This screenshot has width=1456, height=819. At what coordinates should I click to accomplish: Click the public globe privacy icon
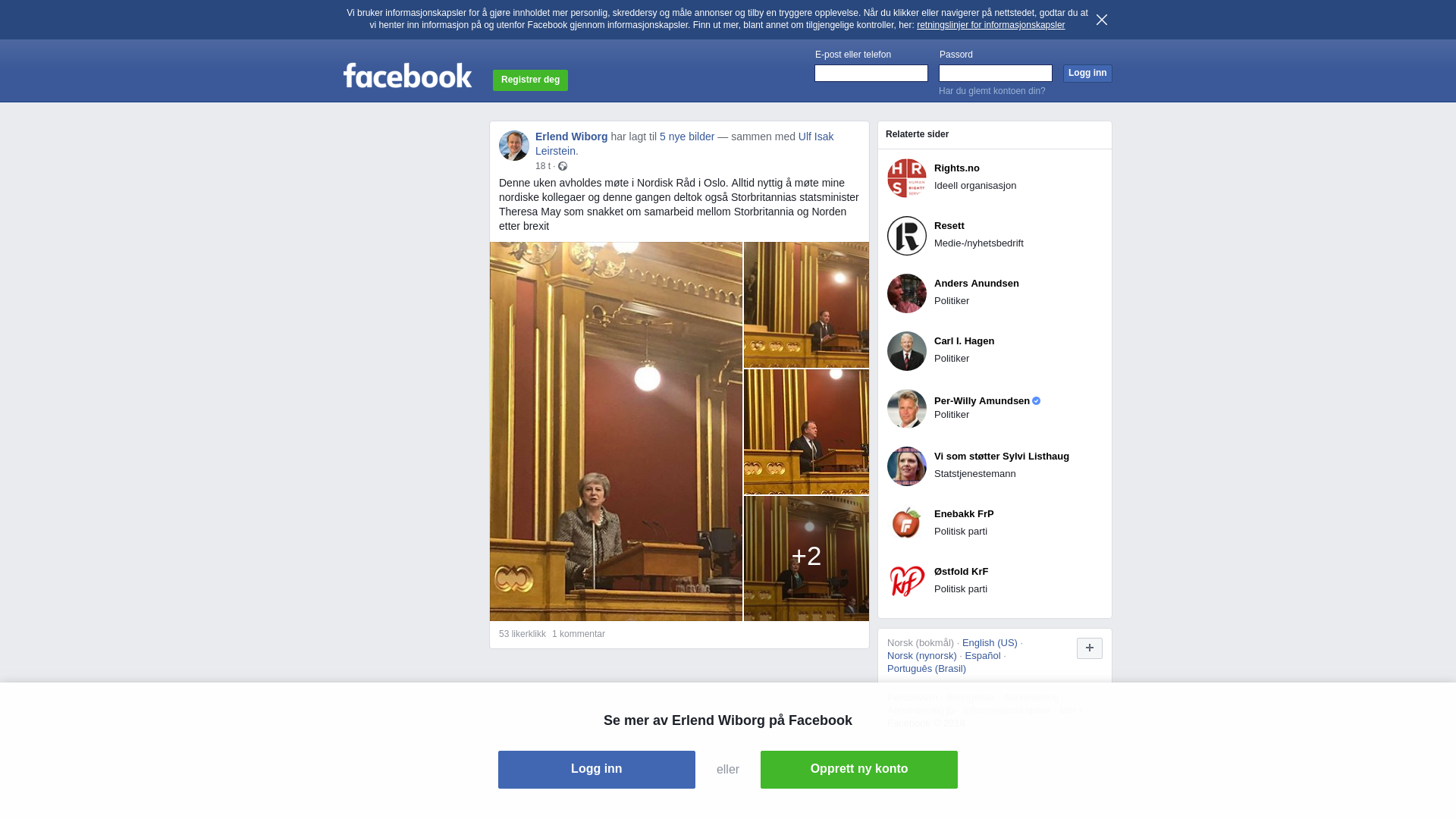(563, 166)
